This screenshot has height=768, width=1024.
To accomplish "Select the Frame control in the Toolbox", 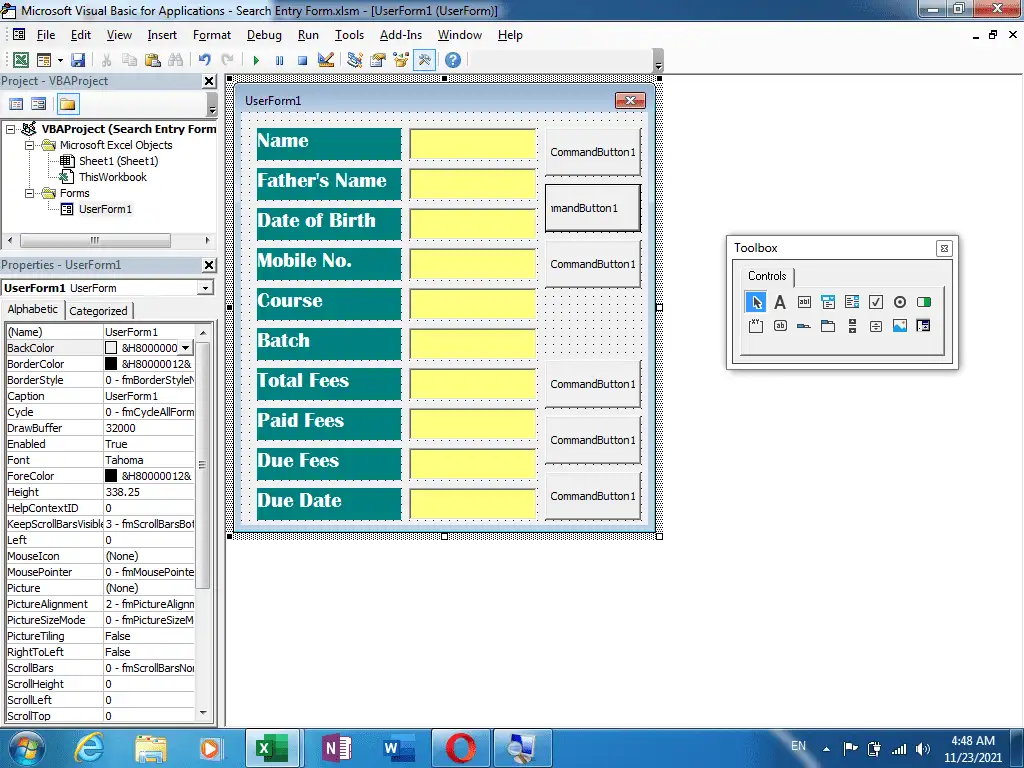I will [x=756, y=326].
